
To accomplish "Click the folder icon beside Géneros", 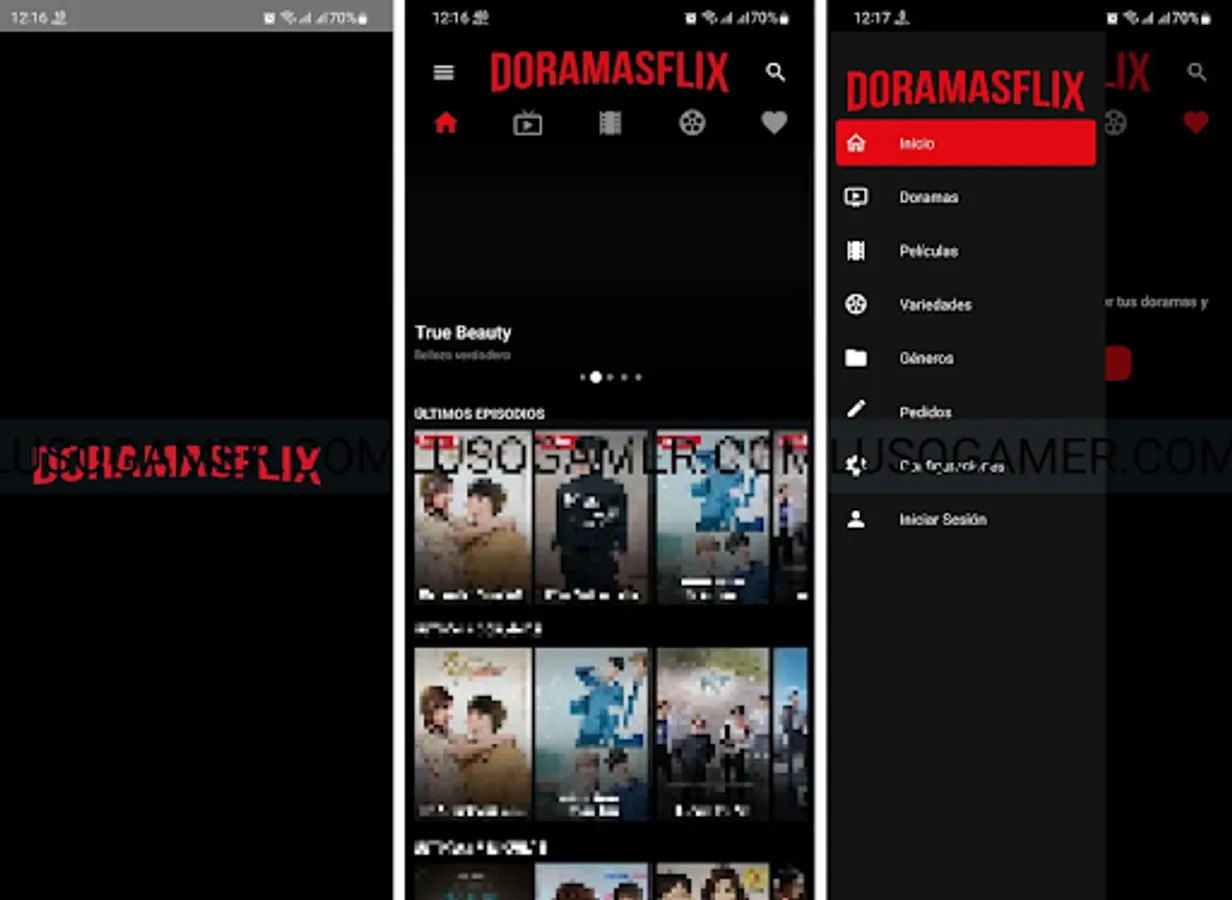I will click(x=856, y=358).
